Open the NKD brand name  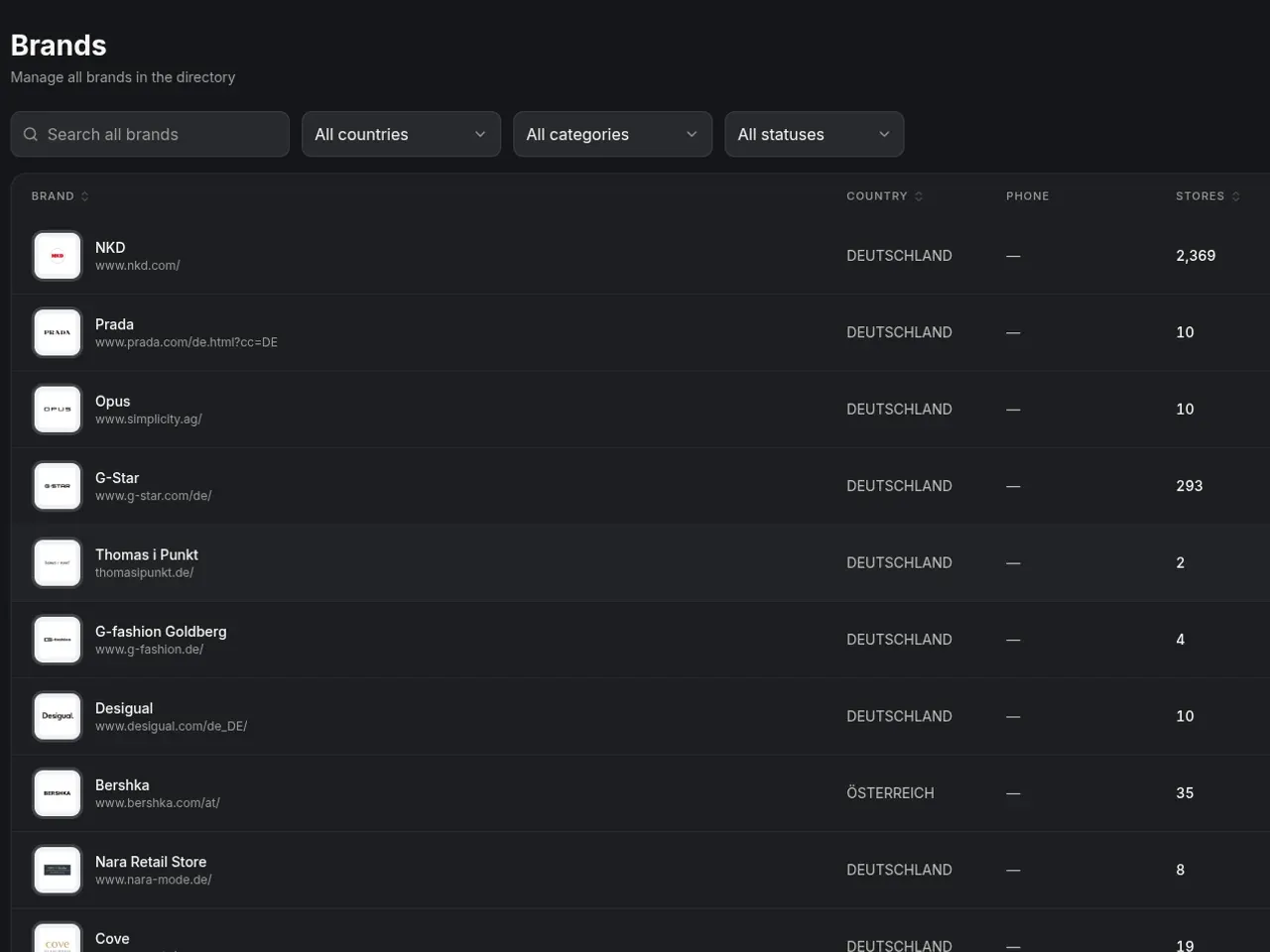110,247
